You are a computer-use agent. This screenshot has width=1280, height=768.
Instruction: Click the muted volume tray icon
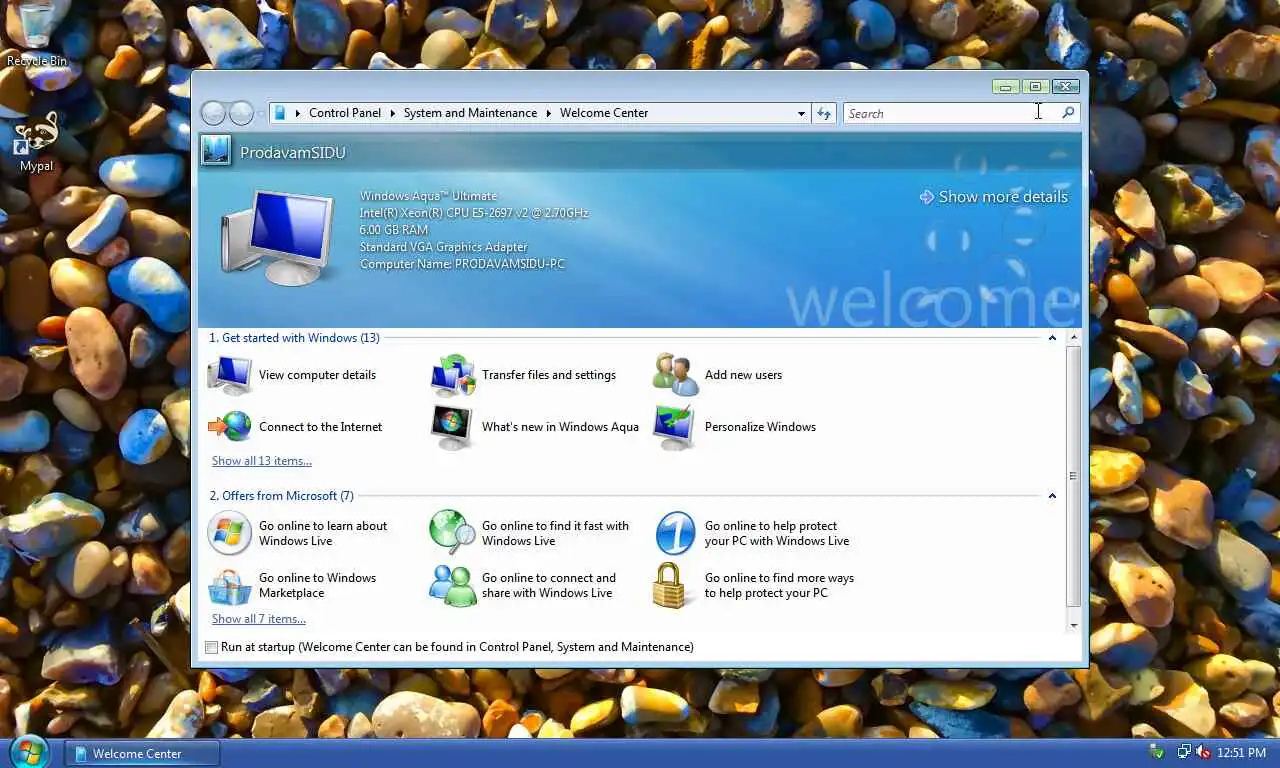[x=1203, y=752]
